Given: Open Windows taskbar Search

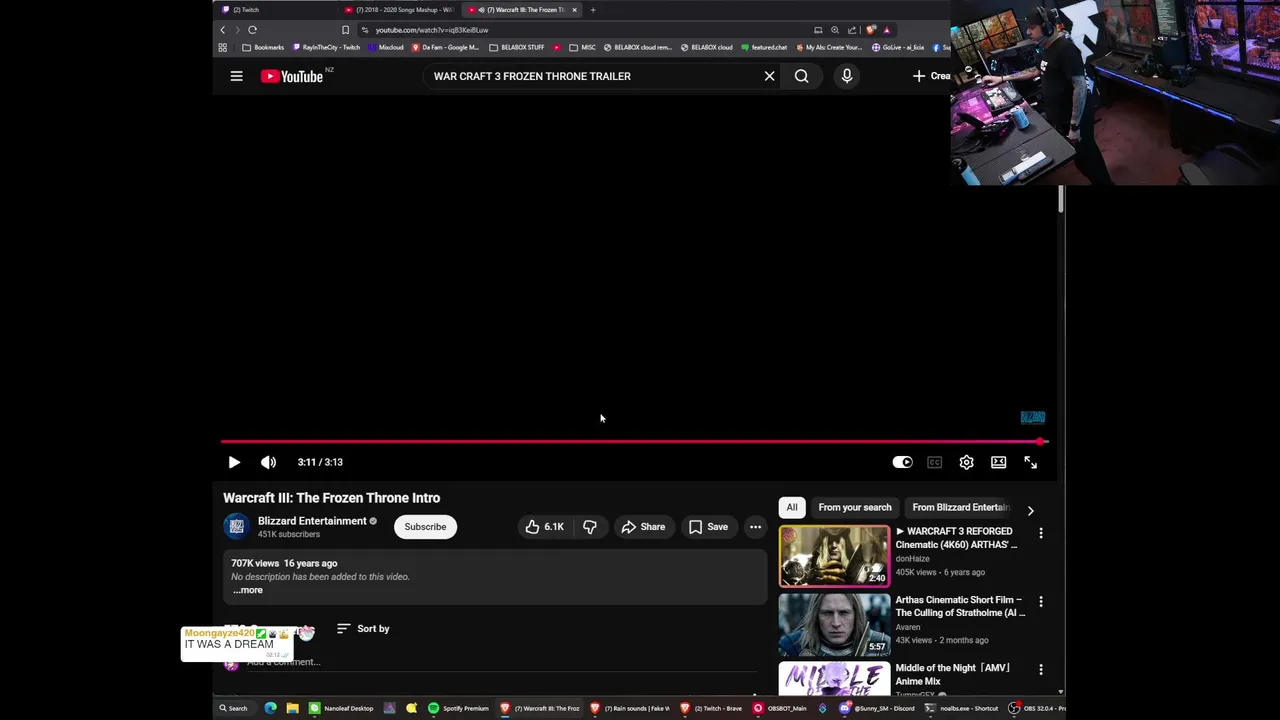Looking at the screenshot, I should (x=233, y=708).
